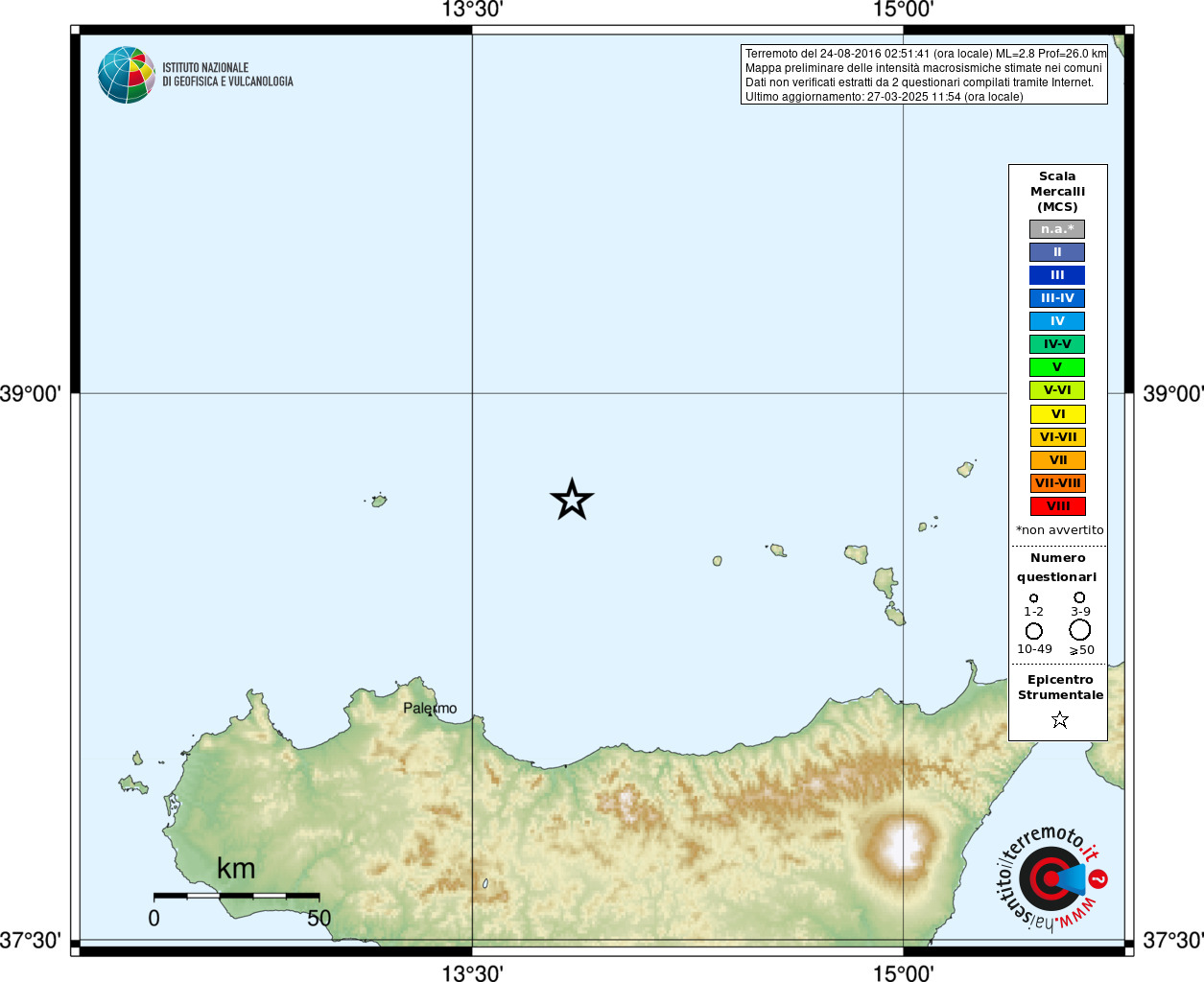The width and height of the screenshot is (1204, 982).
Task: Select the VII orange swatch
Action: (1058, 460)
